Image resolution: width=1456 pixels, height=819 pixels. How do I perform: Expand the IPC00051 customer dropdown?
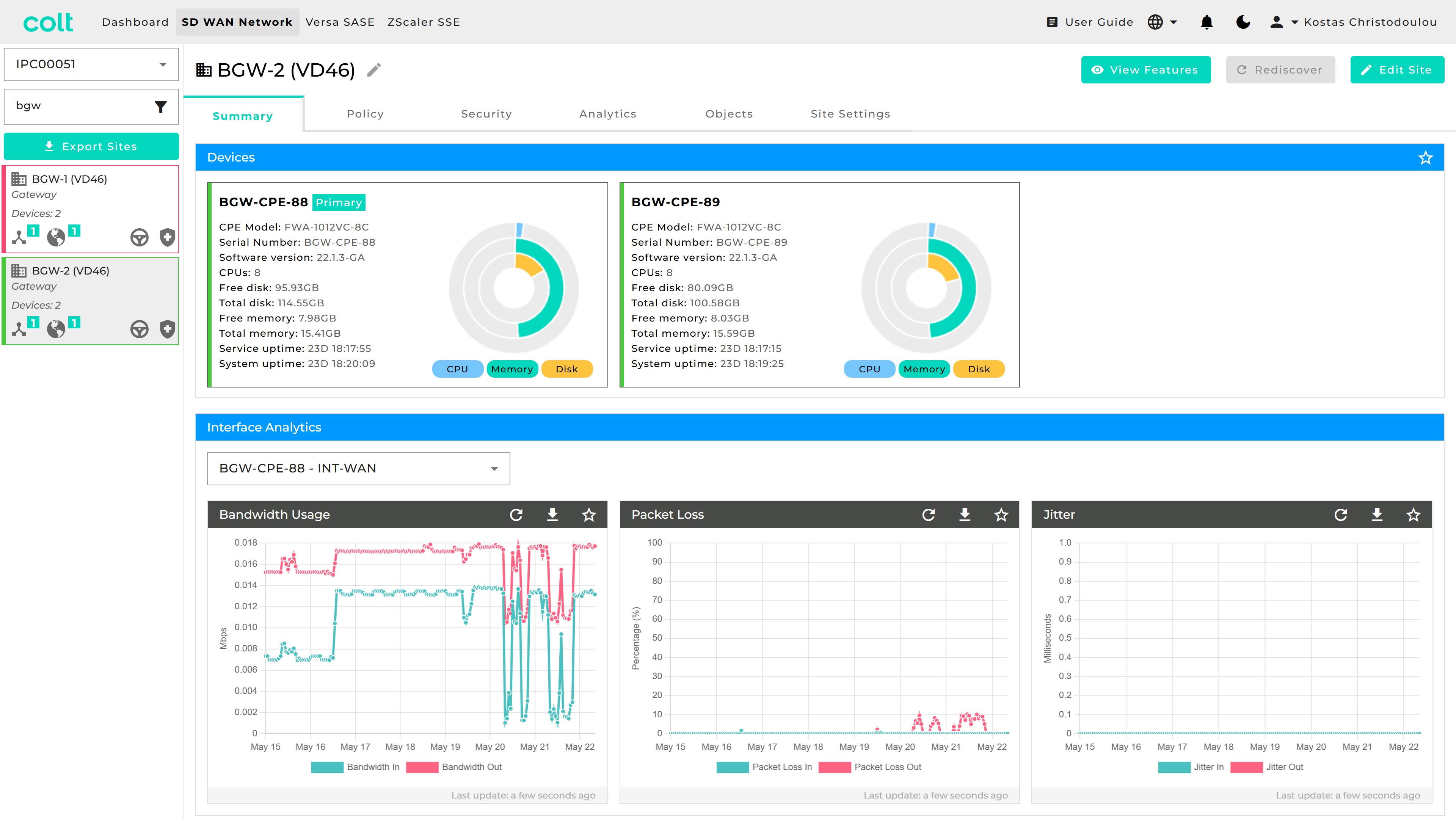click(91, 64)
